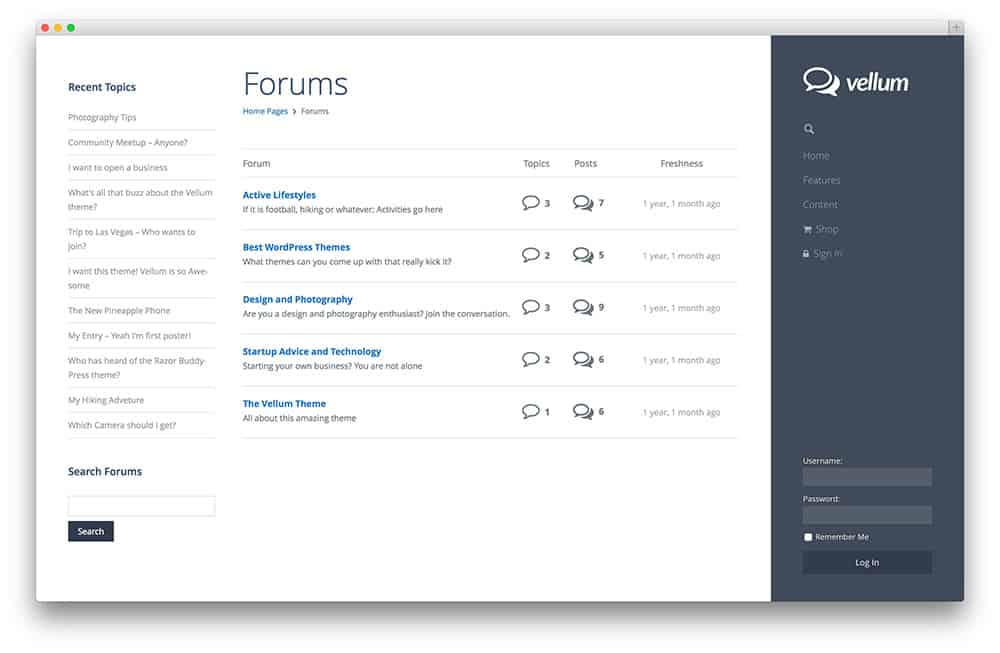Click the plus icon at the window's top-right corner
Viewport: 1000px width, 653px height.
coord(955,27)
